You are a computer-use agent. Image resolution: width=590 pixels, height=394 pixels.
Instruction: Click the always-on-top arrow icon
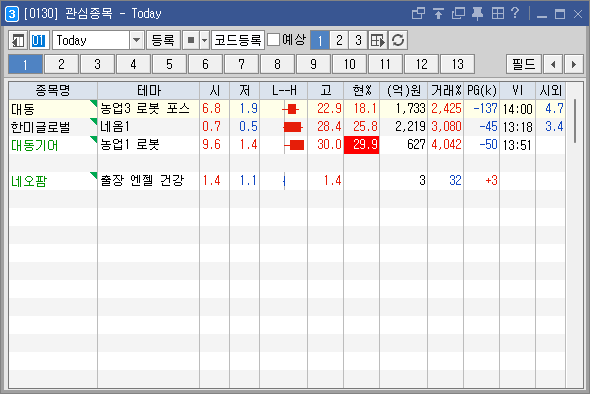point(438,14)
